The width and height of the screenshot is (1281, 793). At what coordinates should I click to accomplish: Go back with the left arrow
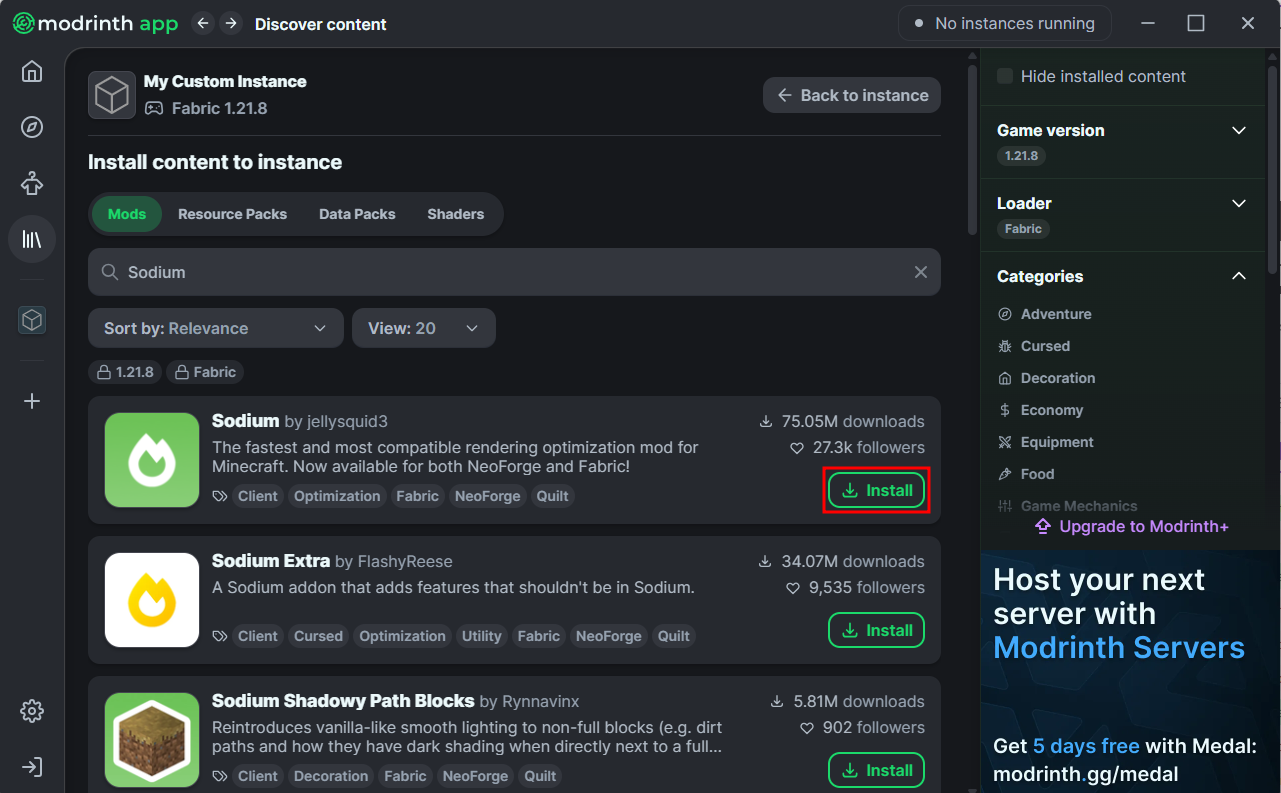click(203, 23)
